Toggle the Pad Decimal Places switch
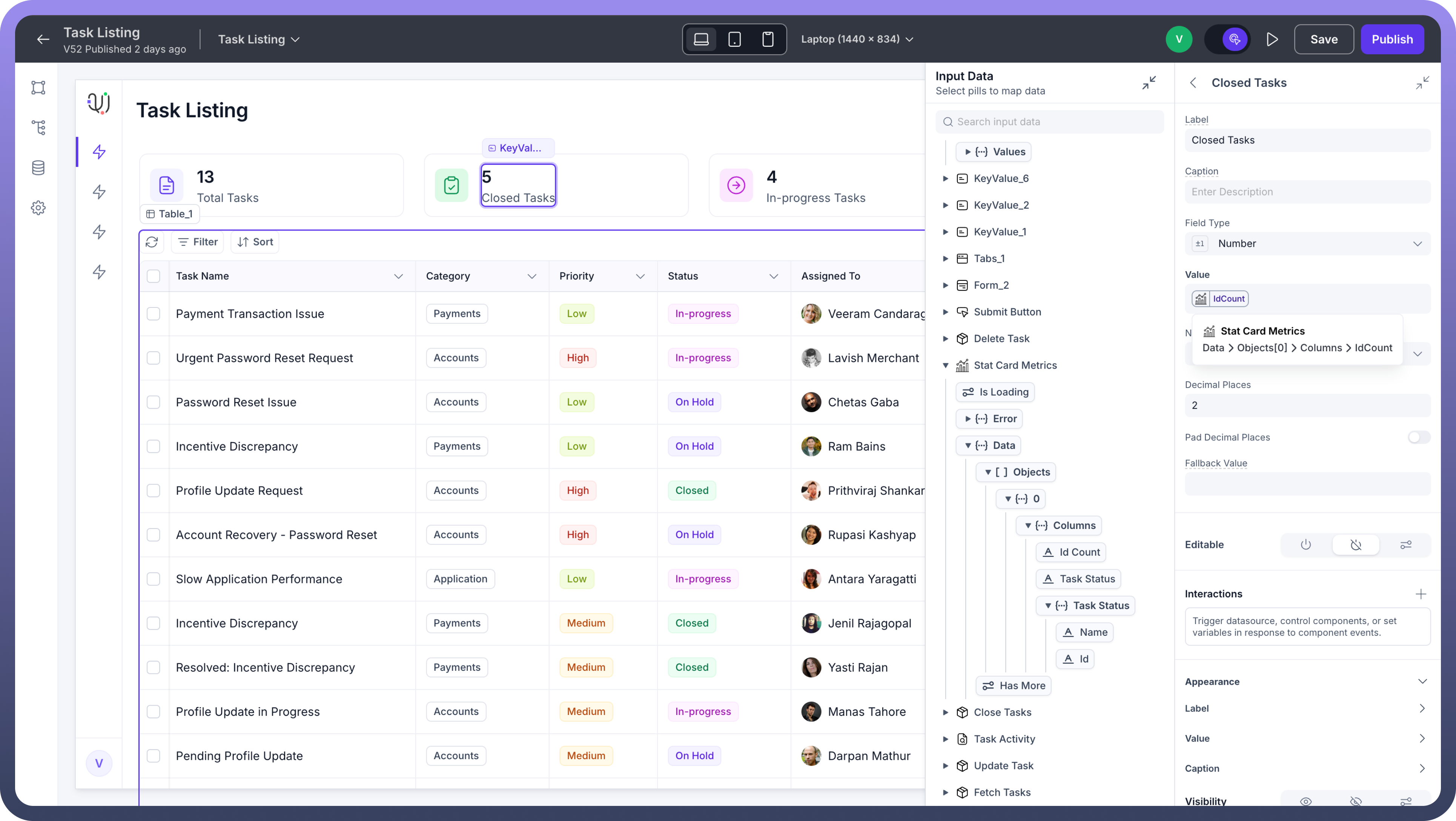Viewport: 1456px width, 821px height. coord(1418,437)
